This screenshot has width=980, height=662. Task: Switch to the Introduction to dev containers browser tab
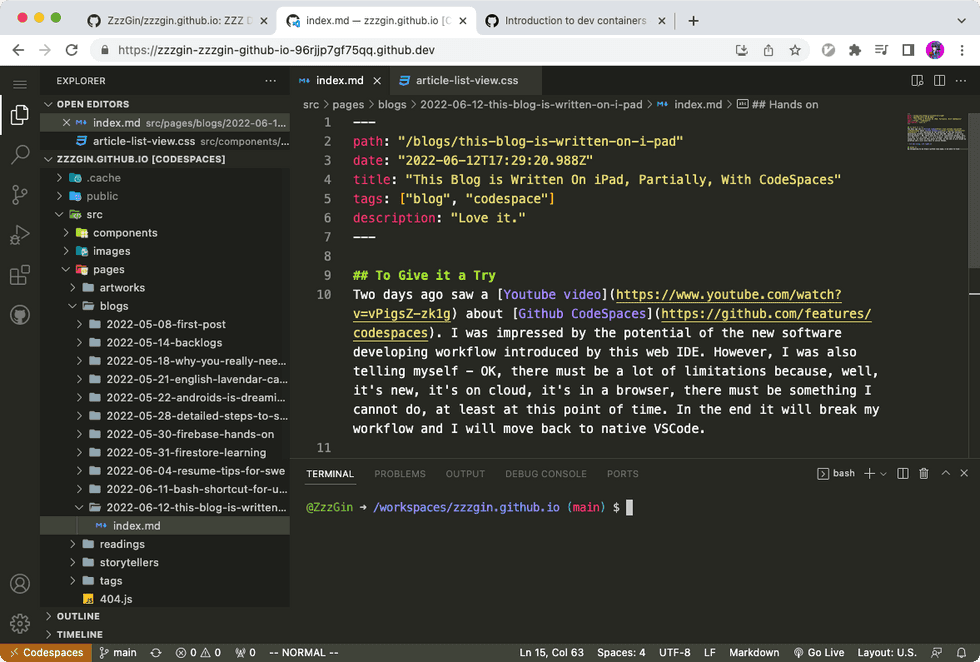[x=575, y=21]
